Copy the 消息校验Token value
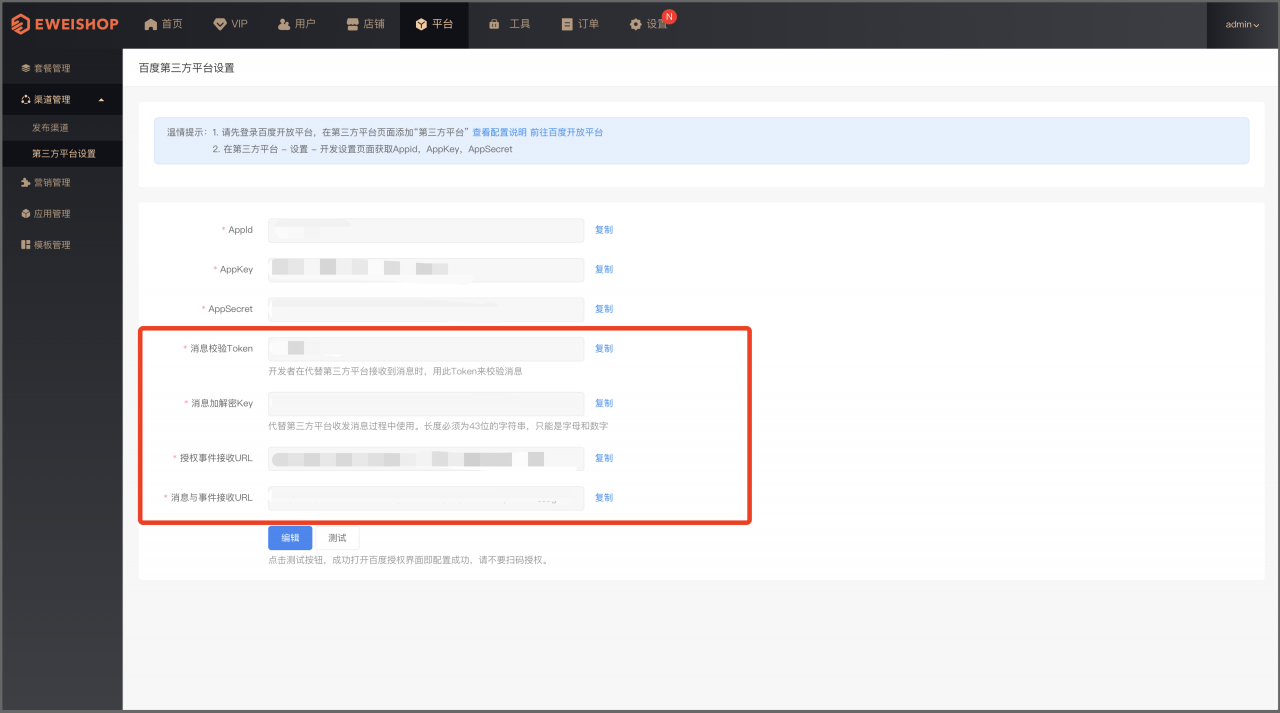Image resolution: width=1280 pixels, height=713 pixels. pos(604,348)
